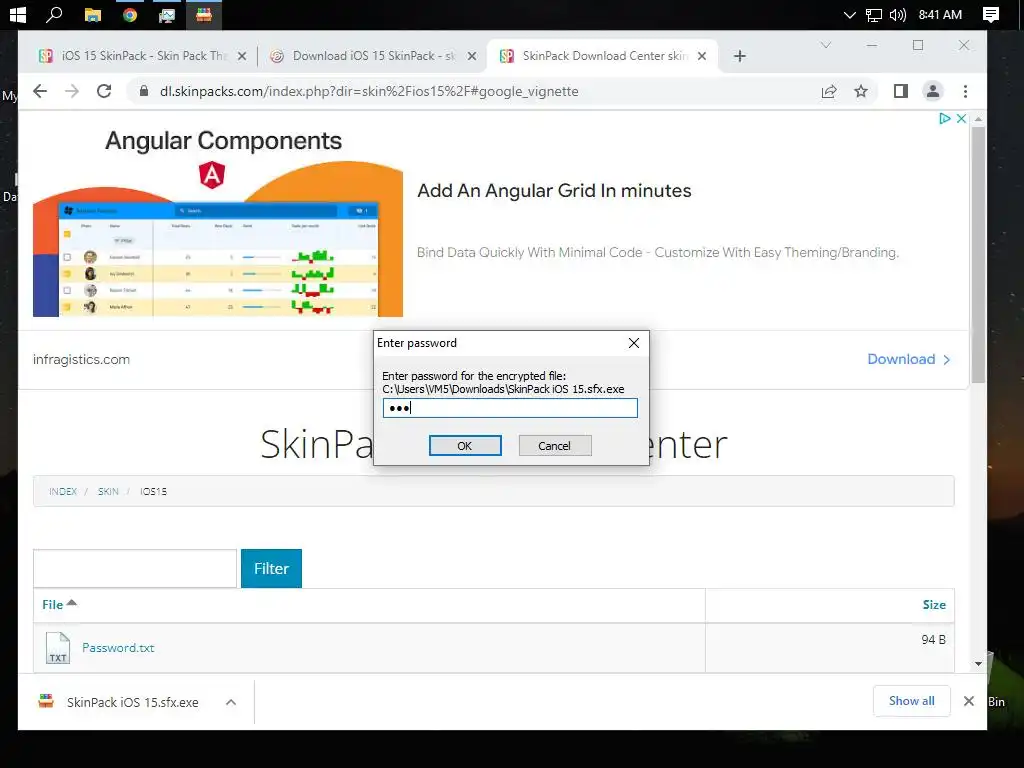
Task: Open volume control in system tray
Action: 898,15
